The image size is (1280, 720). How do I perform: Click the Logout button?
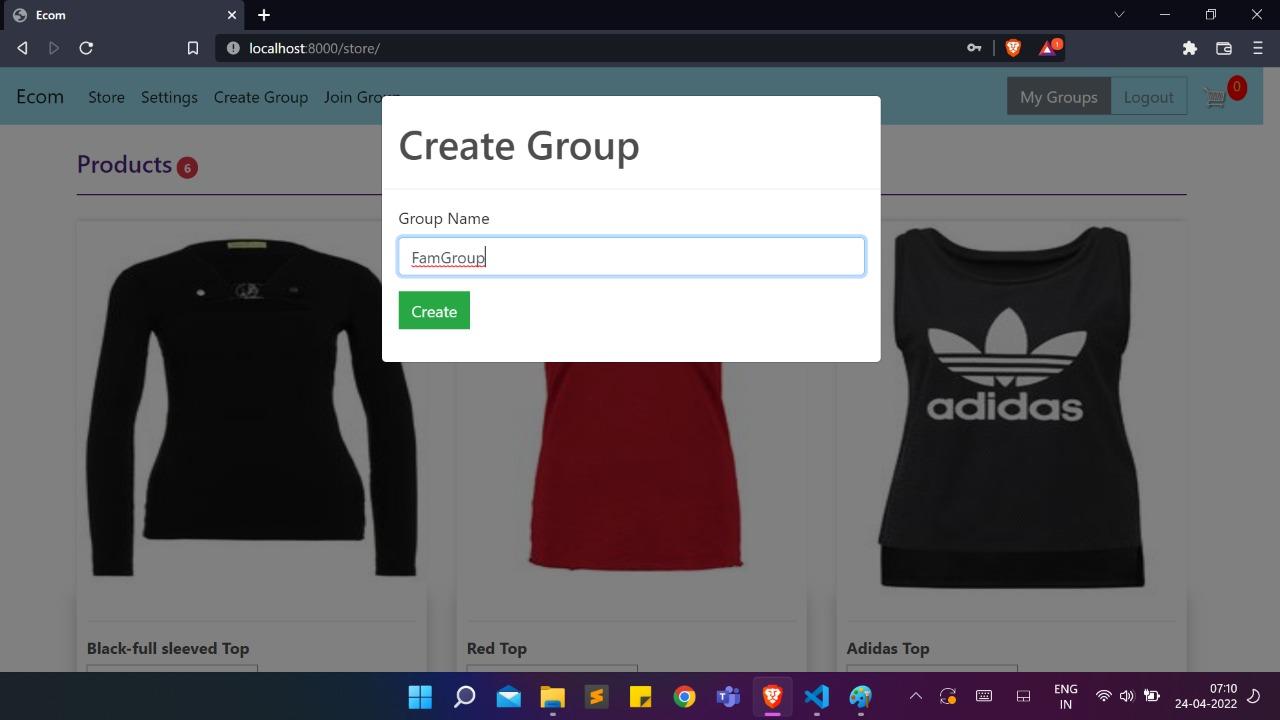click(1149, 97)
